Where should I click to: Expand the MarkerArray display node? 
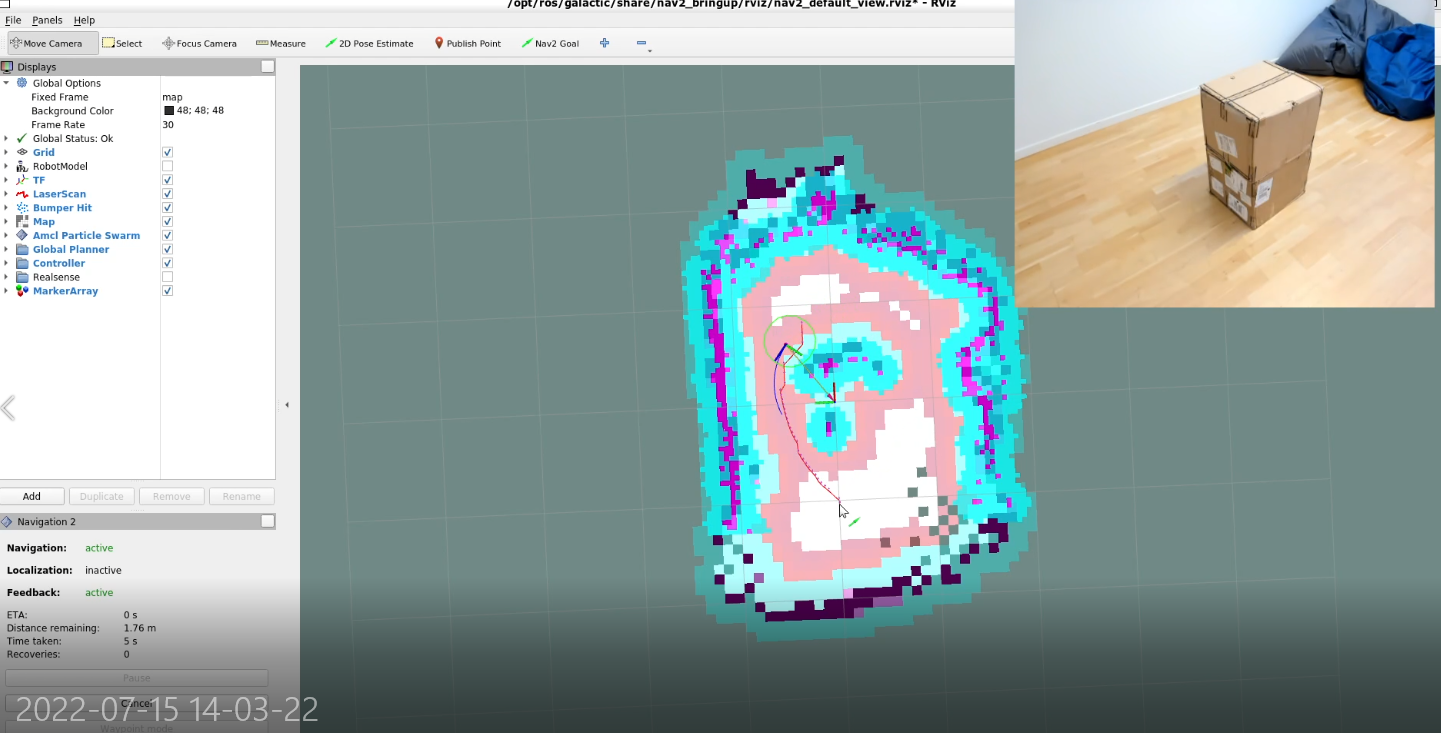point(6,291)
